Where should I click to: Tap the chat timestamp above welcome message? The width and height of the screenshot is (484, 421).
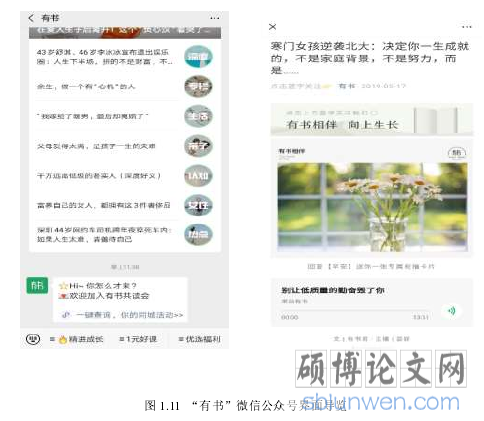tap(125, 267)
